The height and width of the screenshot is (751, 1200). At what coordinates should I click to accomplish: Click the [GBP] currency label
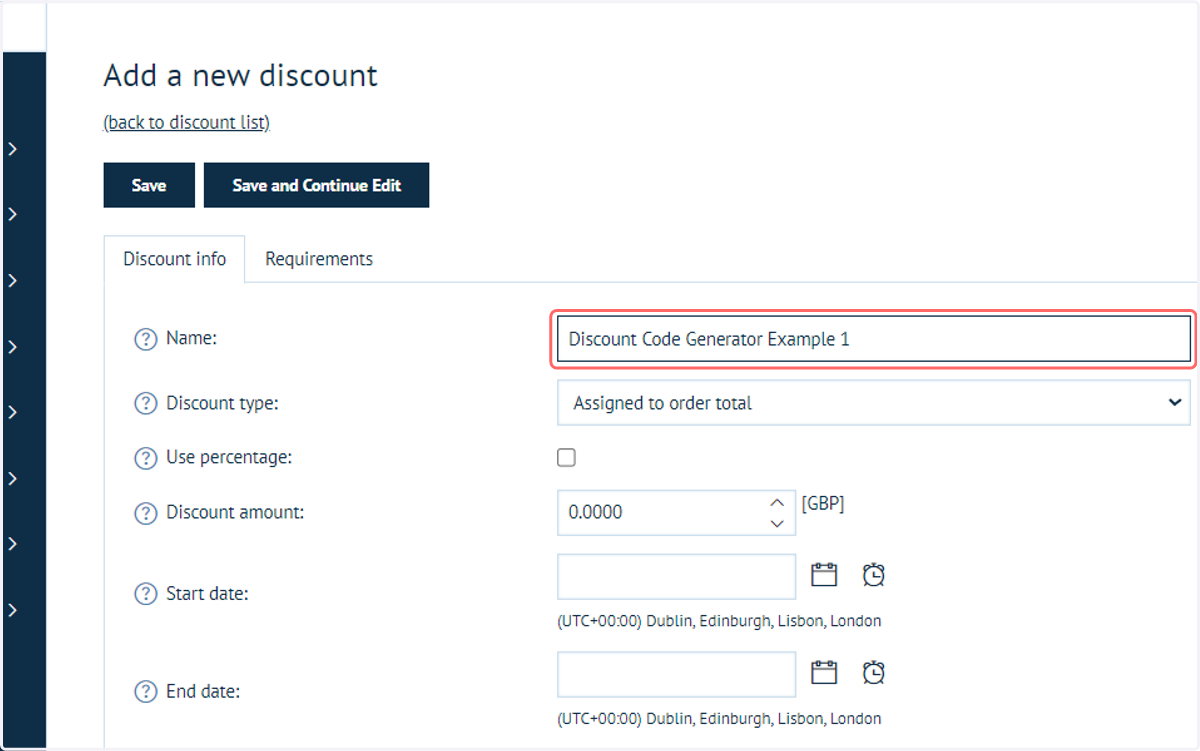click(823, 504)
